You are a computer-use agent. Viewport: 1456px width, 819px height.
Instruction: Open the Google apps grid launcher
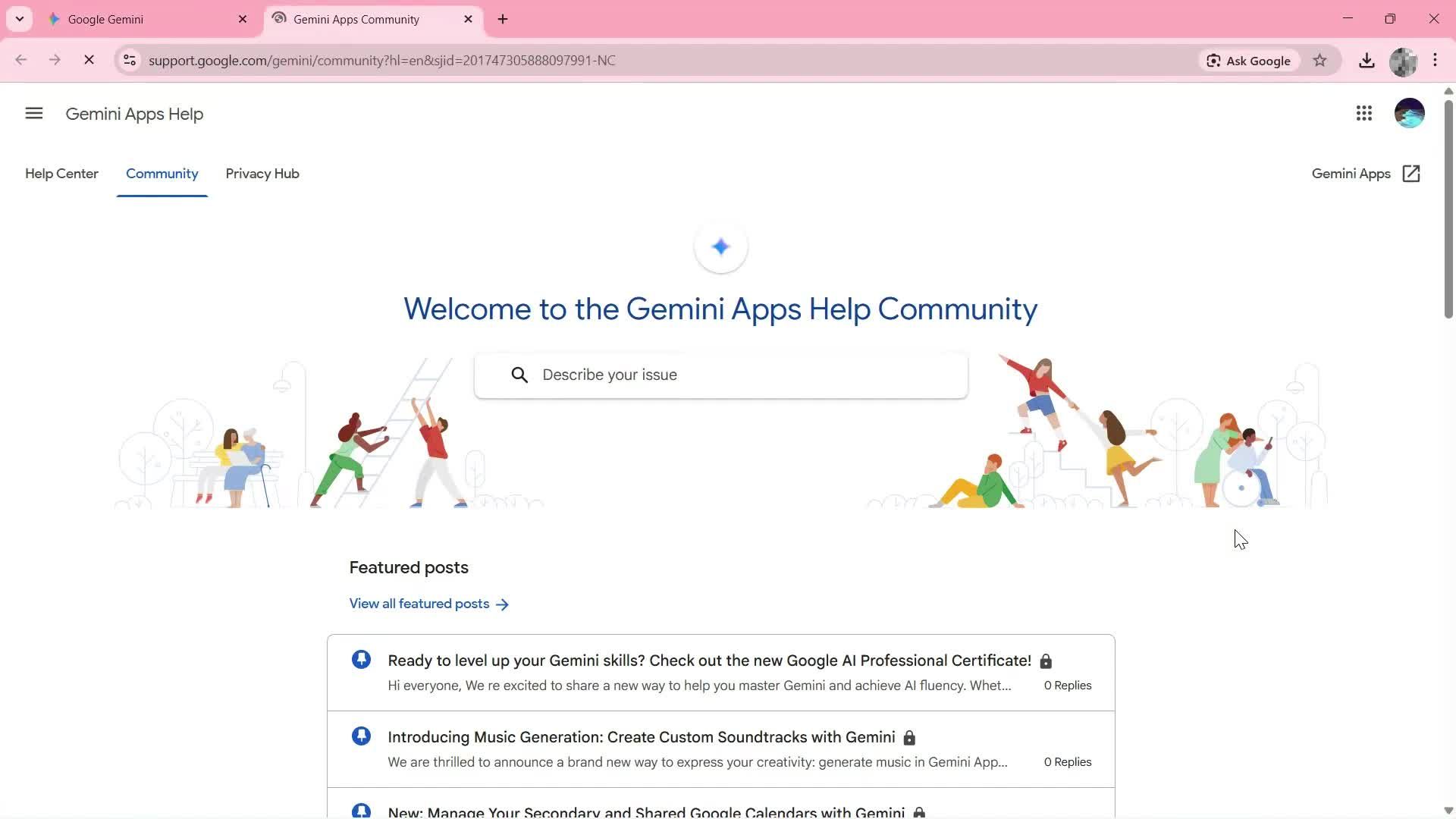[1363, 113]
